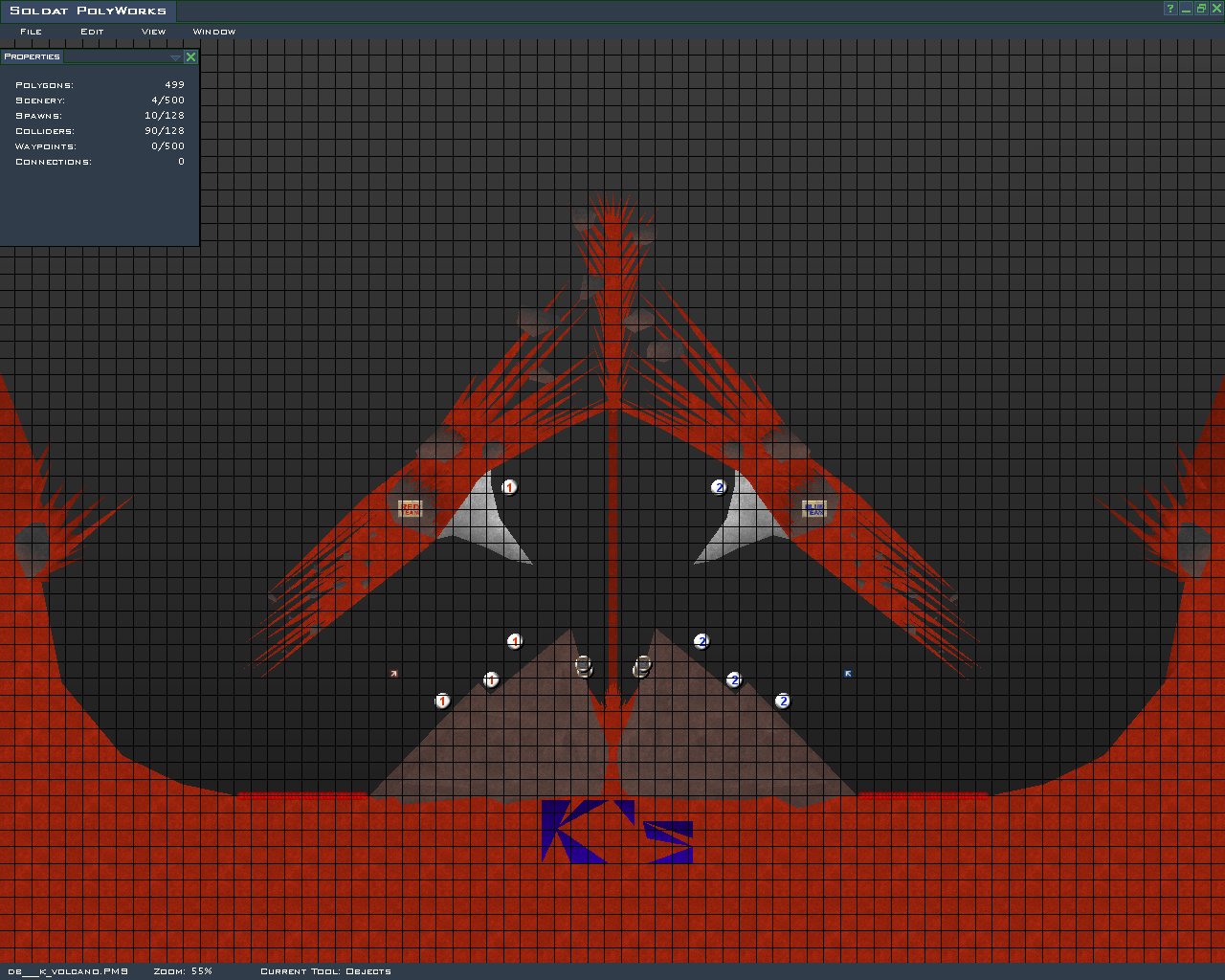The image size is (1225, 980).
Task: Click the Zoom 55% status indicator
Action: tap(183, 971)
